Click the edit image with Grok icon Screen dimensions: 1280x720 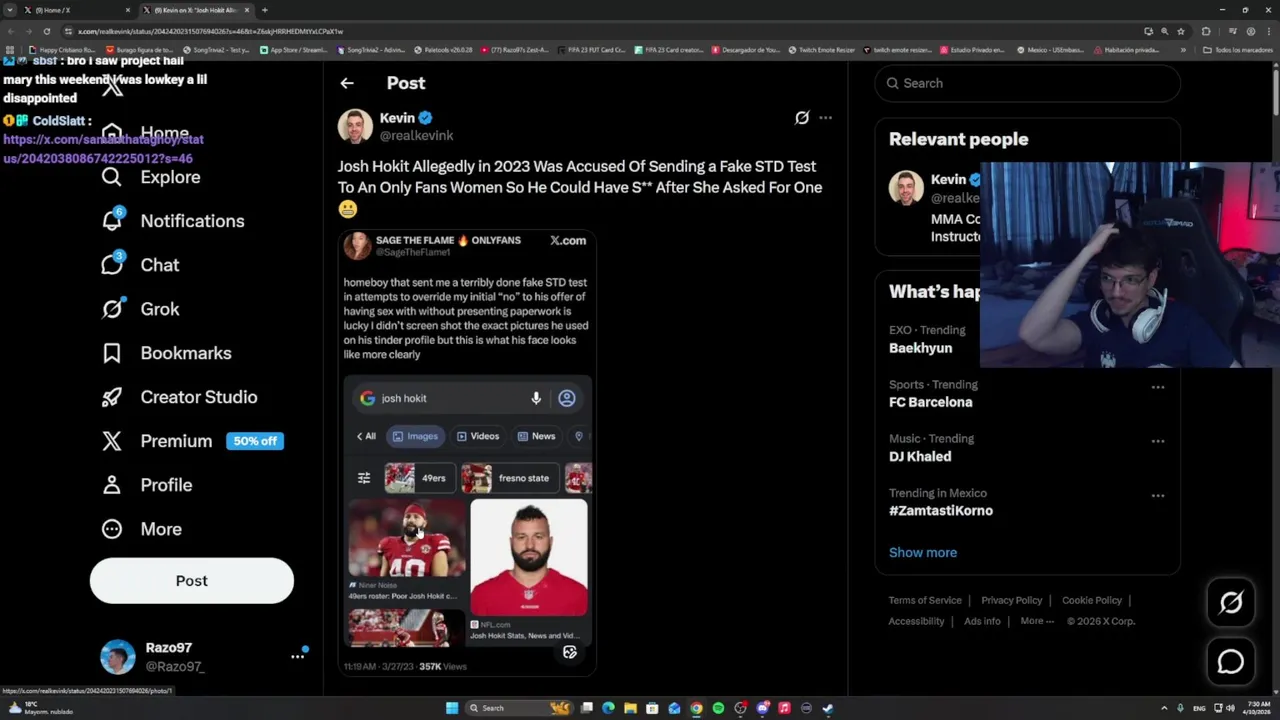[x=570, y=652]
